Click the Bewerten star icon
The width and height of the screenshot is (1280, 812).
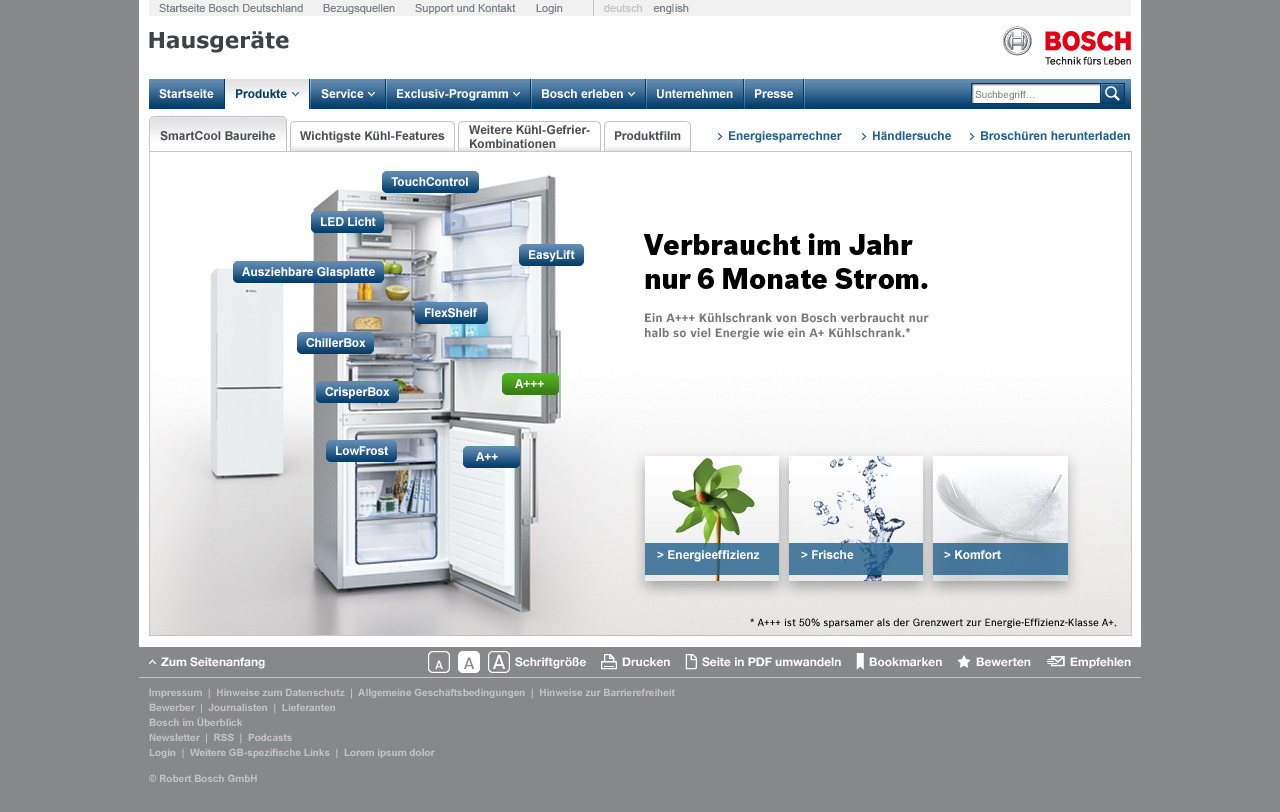963,661
